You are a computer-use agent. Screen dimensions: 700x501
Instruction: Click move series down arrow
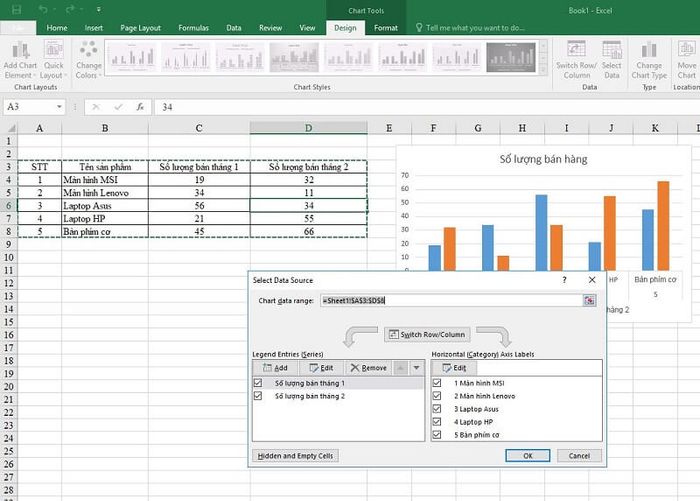click(416, 368)
